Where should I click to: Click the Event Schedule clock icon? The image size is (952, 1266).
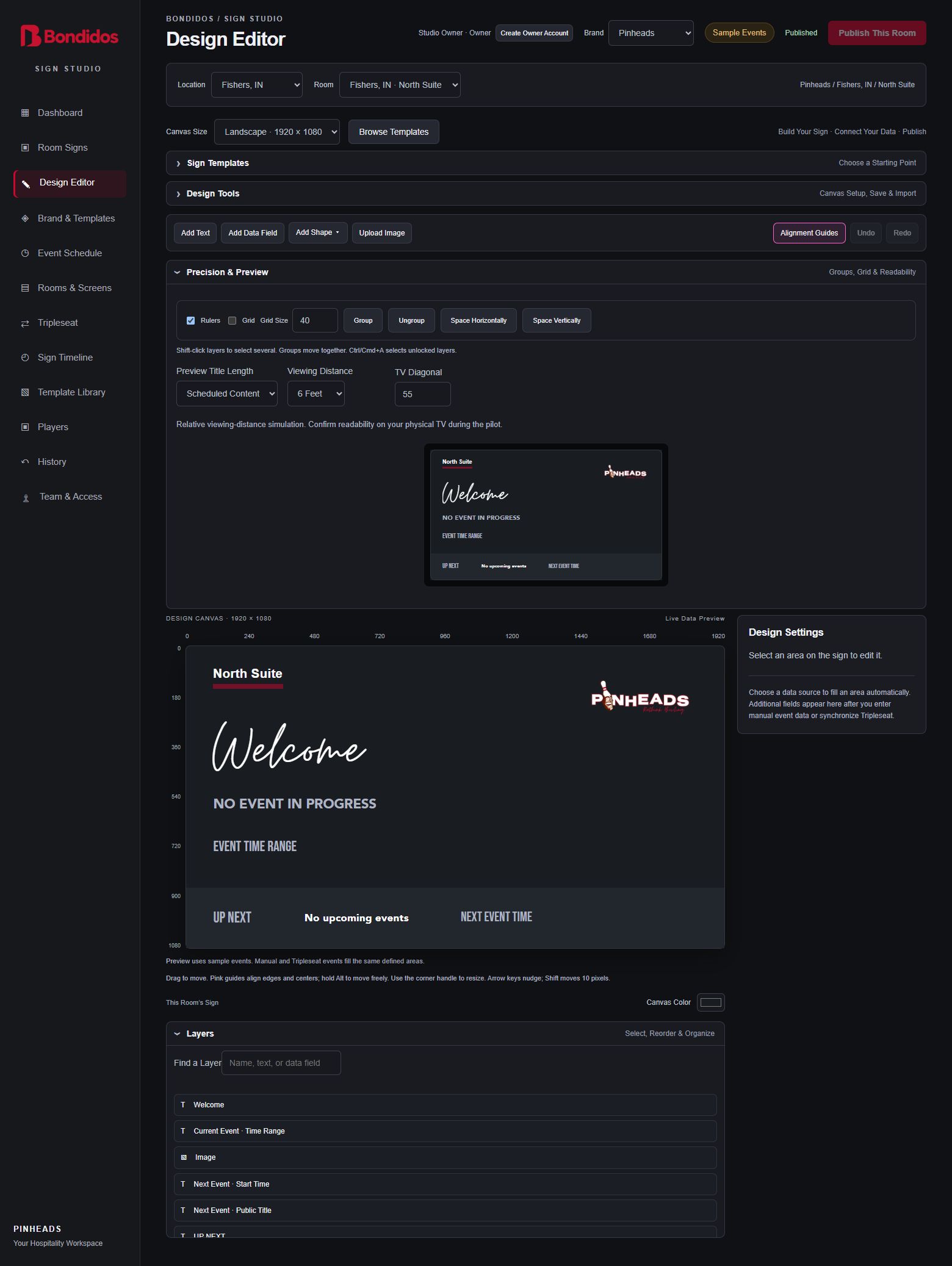click(25, 253)
